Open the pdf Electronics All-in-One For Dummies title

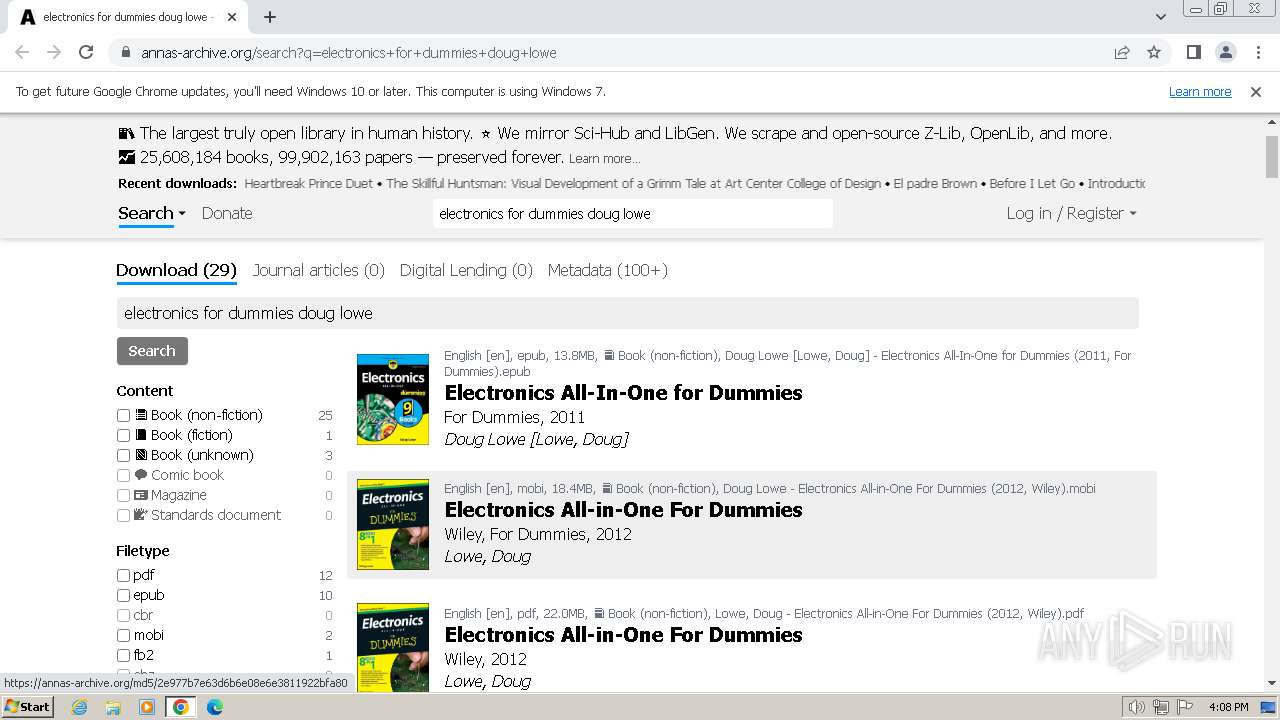[x=623, y=635]
